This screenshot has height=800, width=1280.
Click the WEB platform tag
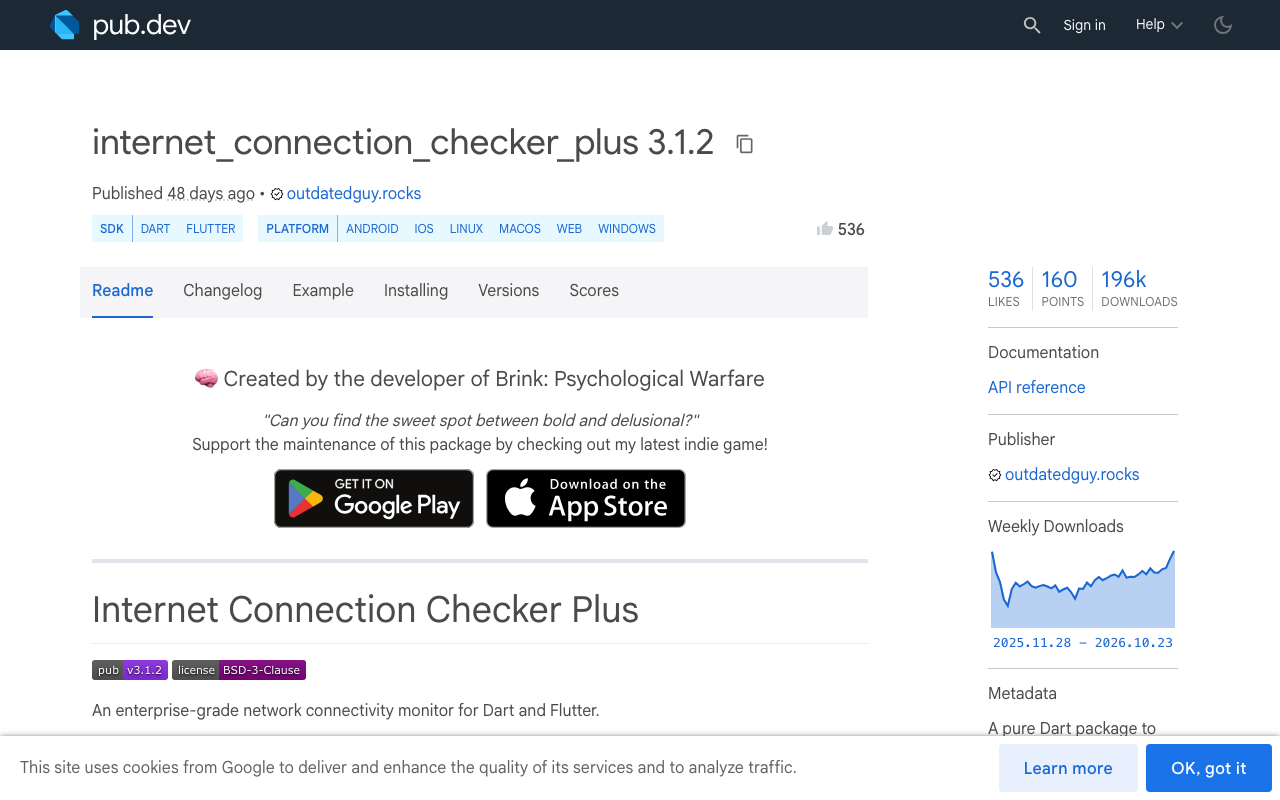[569, 229]
